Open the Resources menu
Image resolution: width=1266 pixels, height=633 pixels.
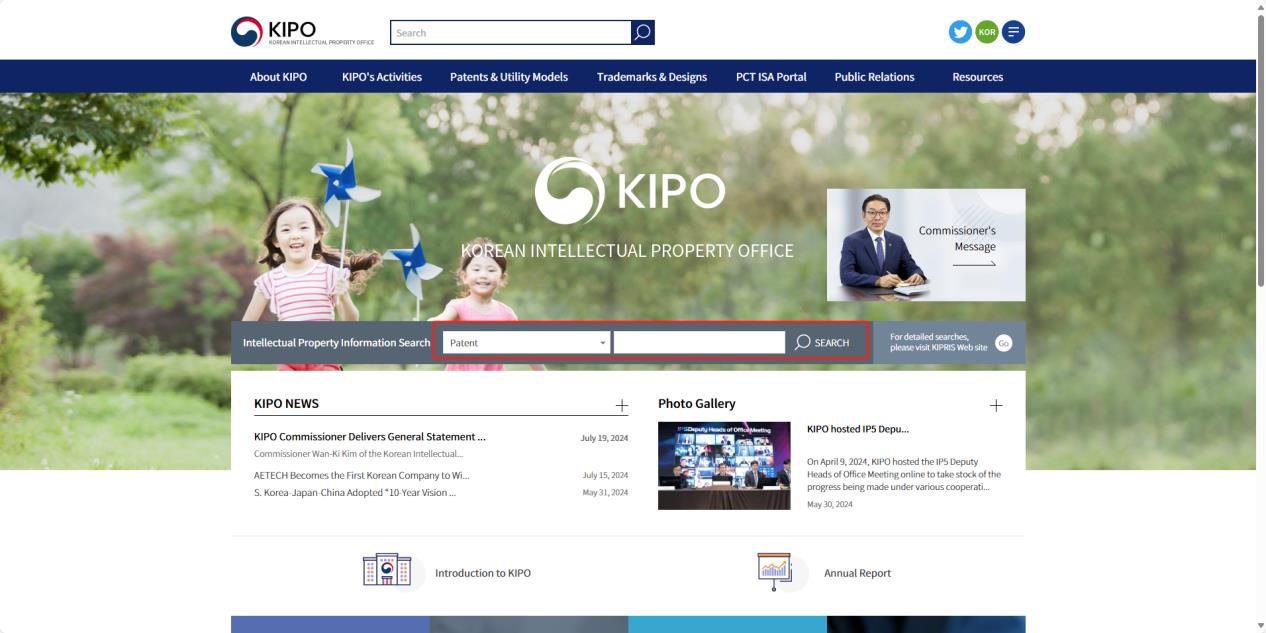coord(978,77)
